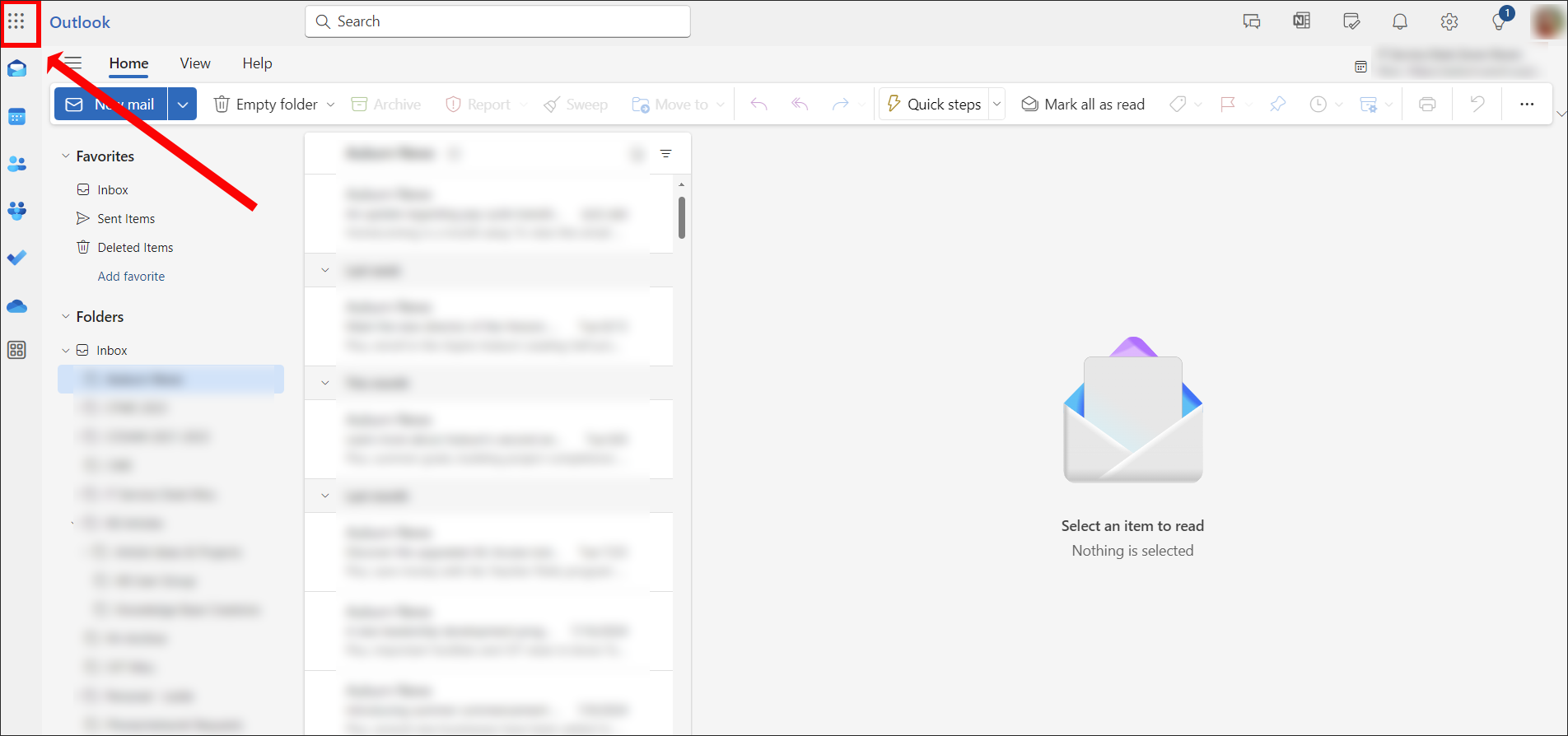Open the Settings gear
The image size is (1568, 736).
(x=1449, y=22)
